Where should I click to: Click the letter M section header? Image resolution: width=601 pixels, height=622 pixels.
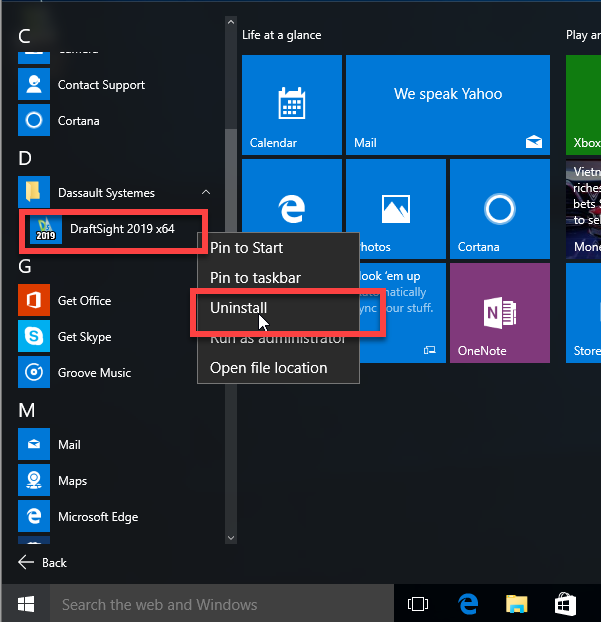[27, 410]
